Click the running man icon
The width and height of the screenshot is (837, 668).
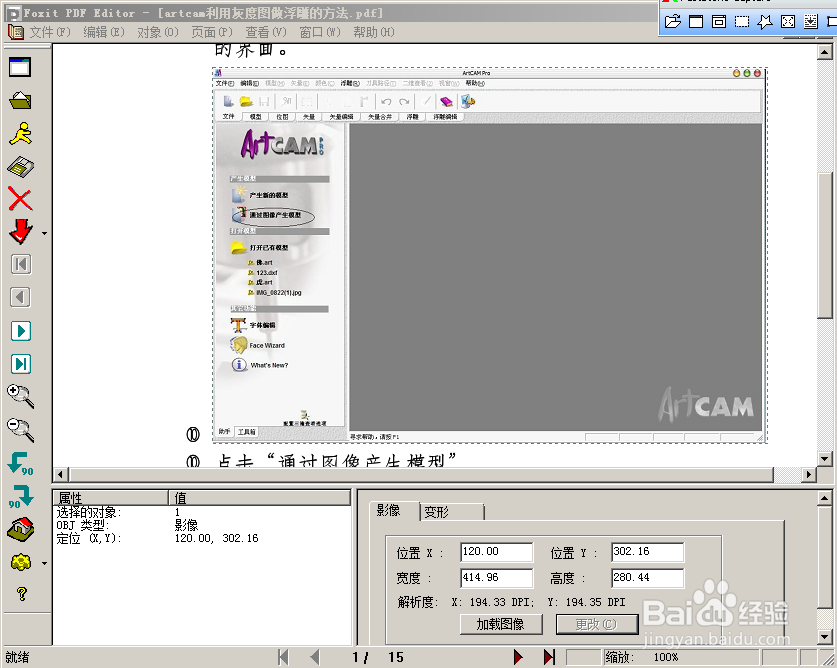click(20, 133)
